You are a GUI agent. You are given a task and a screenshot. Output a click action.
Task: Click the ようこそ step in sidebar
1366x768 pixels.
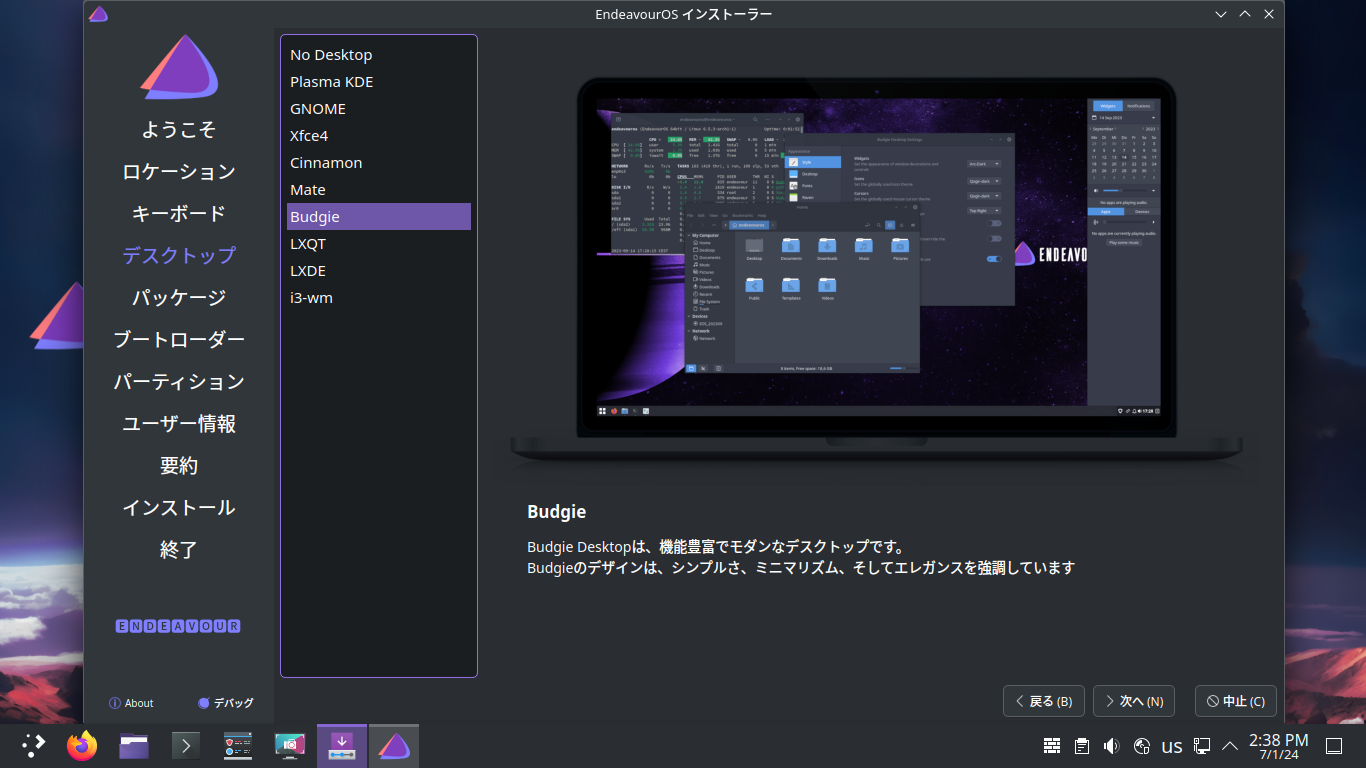coord(179,130)
